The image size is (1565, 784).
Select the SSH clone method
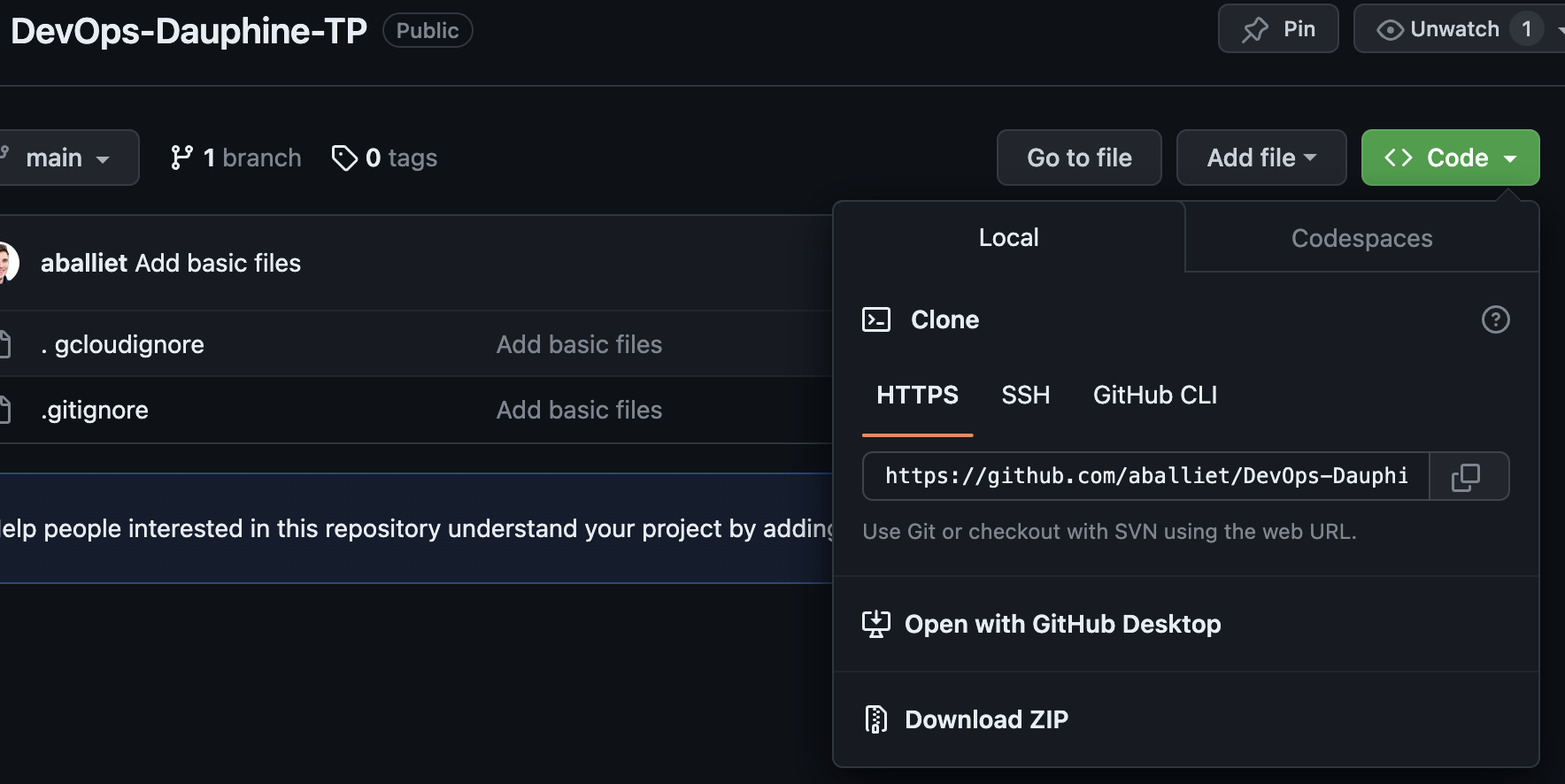click(1025, 395)
